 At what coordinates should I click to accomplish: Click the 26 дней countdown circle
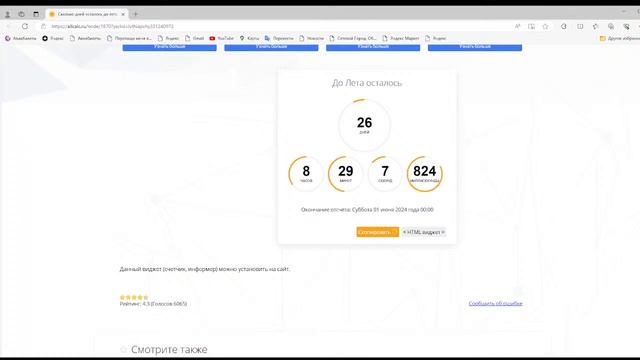pyautogui.click(x=364, y=125)
